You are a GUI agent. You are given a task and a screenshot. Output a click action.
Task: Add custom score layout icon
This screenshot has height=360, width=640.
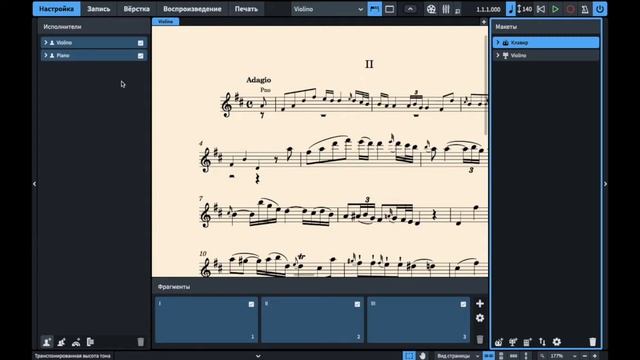click(x=527, y=342)
